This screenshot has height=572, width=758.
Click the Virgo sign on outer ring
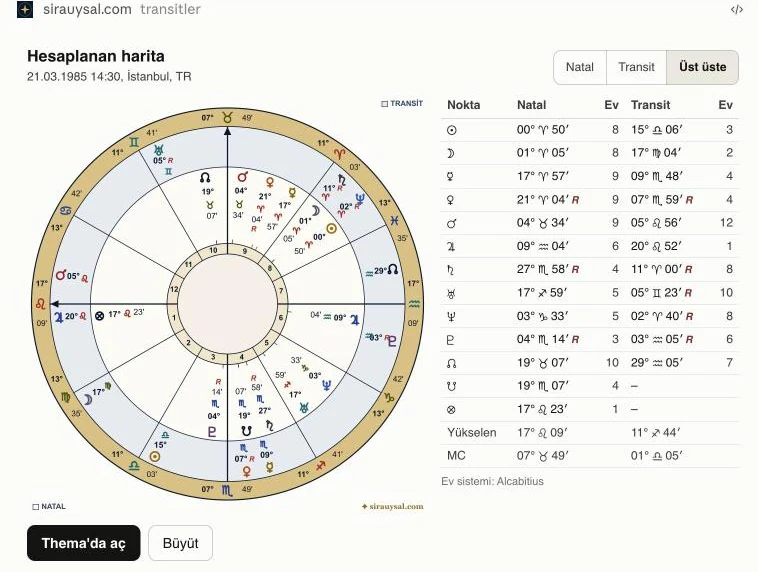[65, 397]
